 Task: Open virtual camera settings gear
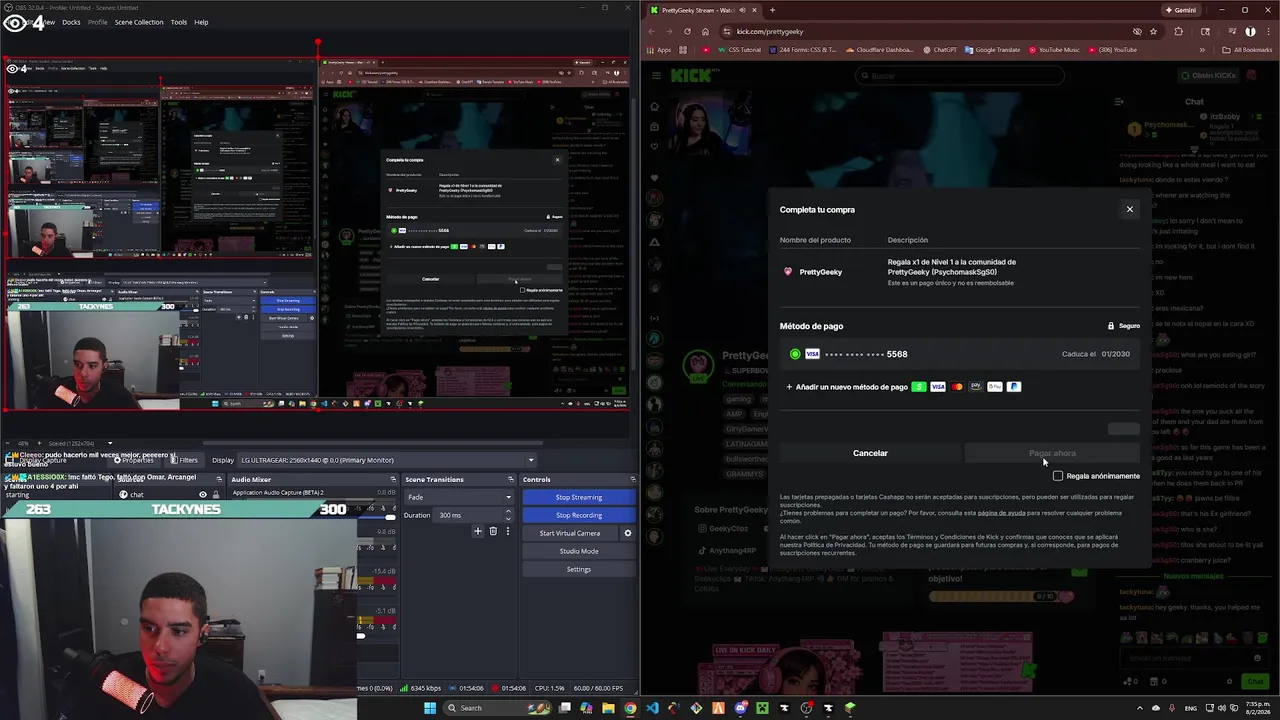pyautogui.click(x=628, y=533)
